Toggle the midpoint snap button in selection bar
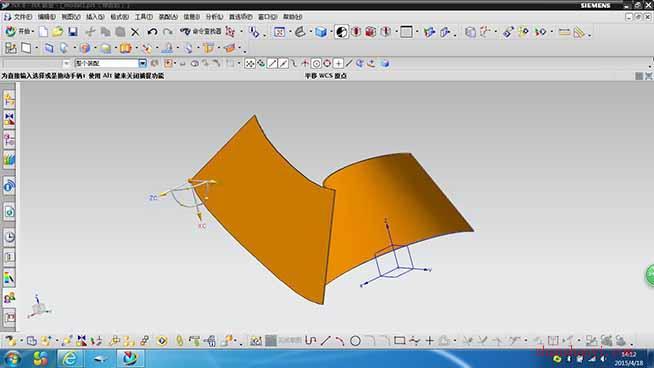Image resolution: width=654 pixels, height=368 pixels. pos(283,63)
